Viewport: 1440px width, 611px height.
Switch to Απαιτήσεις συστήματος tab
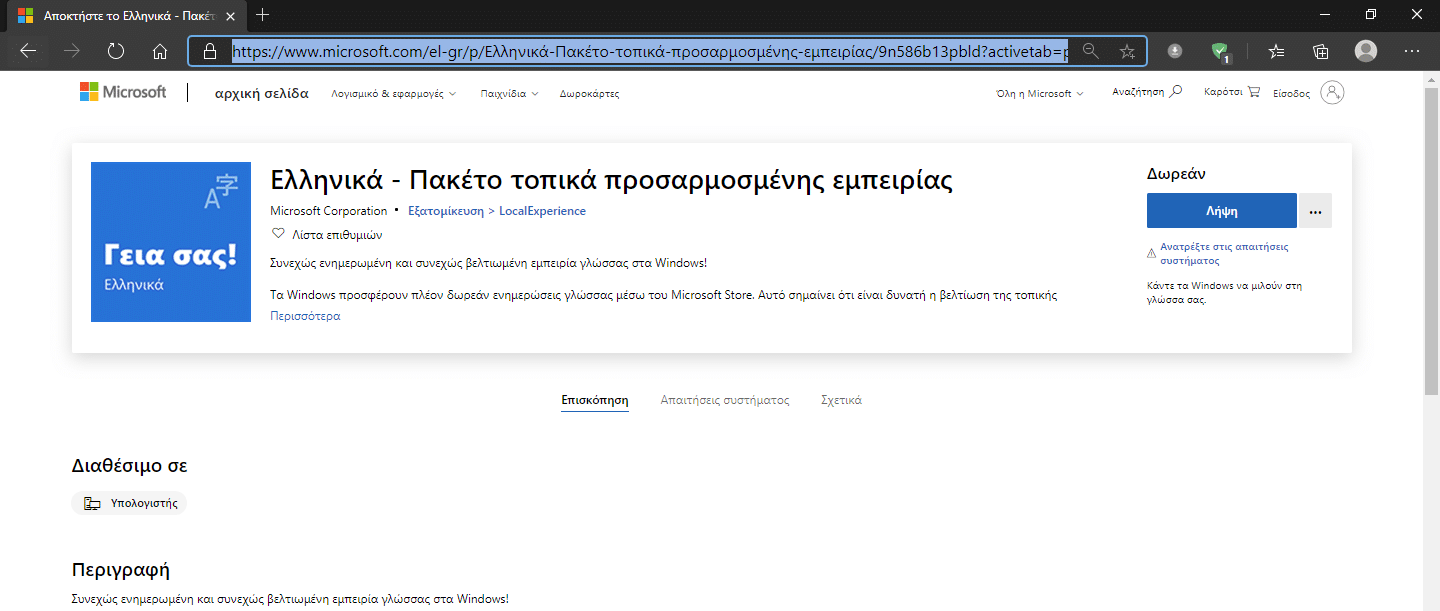click(x=725, y=400)
